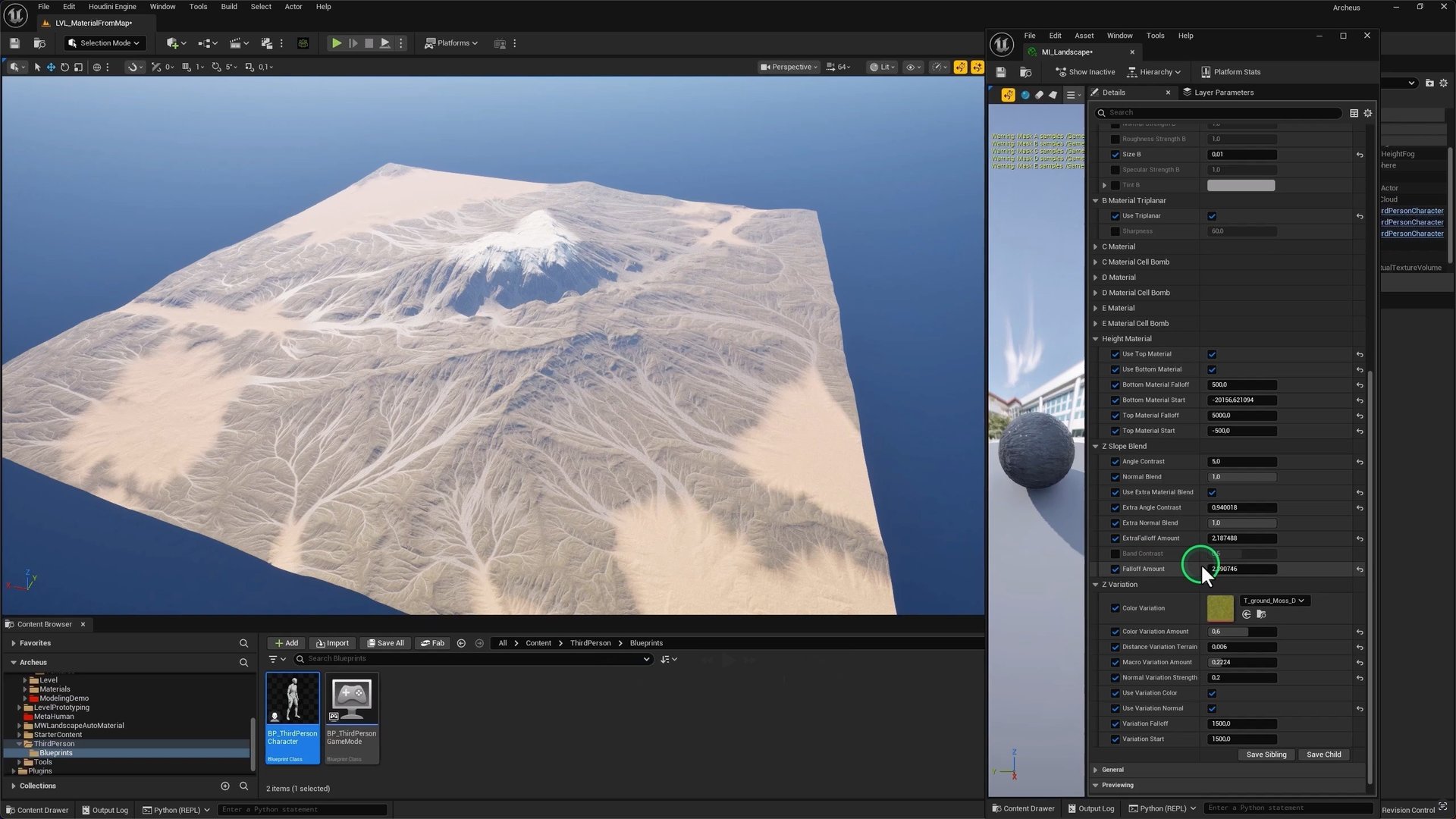Select the Rotate transform tool
This screenshot has height=819, width=1456.
pos(64,67)
